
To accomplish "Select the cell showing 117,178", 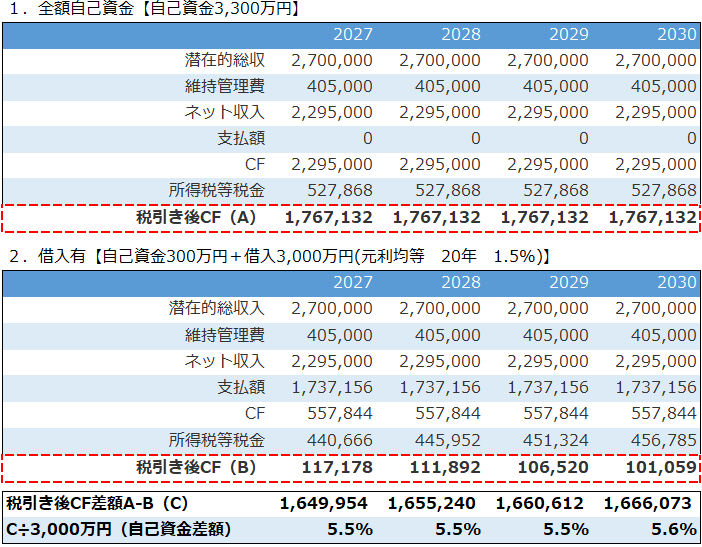I will [339, 467].
